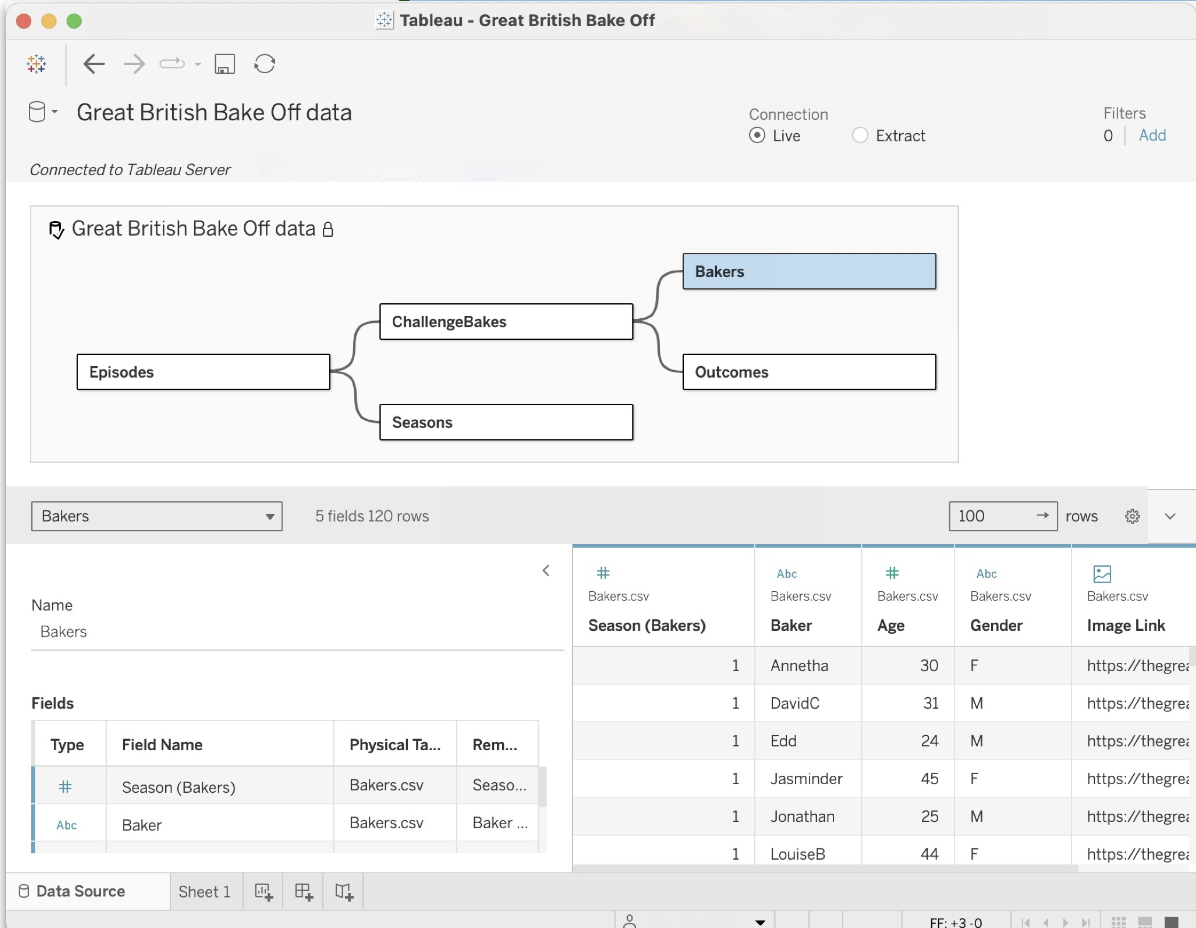Select the ChallengeBakes table in canvas
The width and height of the screenshot is (1196, 928).
pyautogui.click(x=506, y=322)
